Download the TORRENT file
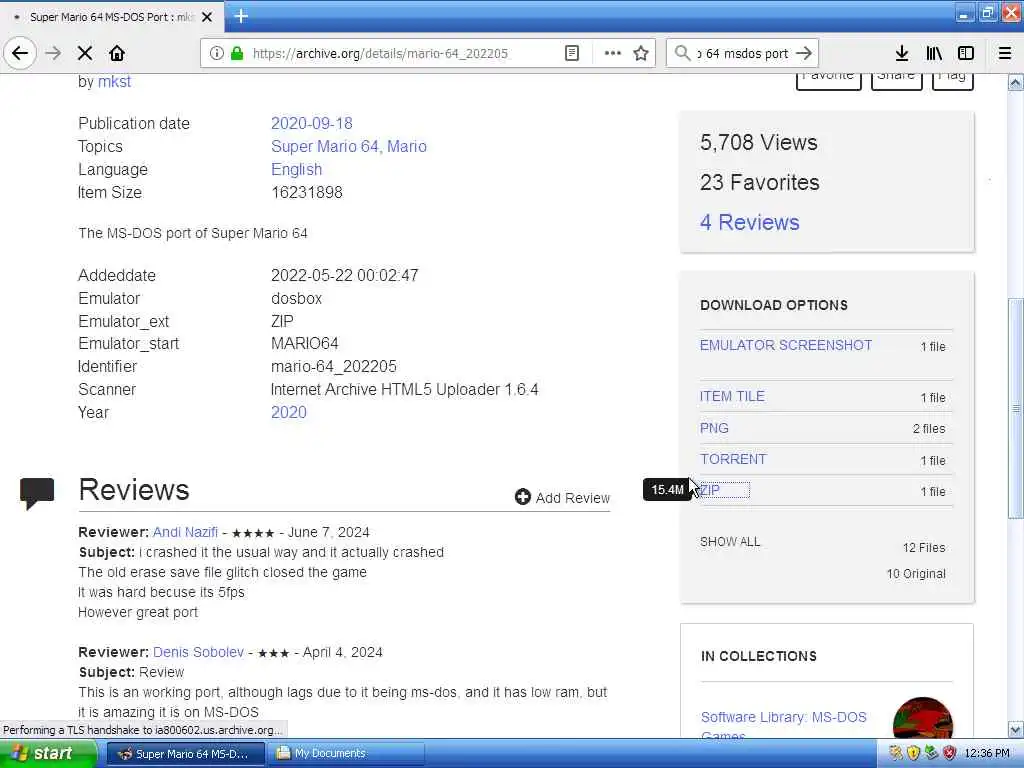1024x768 pixels. 733,459
